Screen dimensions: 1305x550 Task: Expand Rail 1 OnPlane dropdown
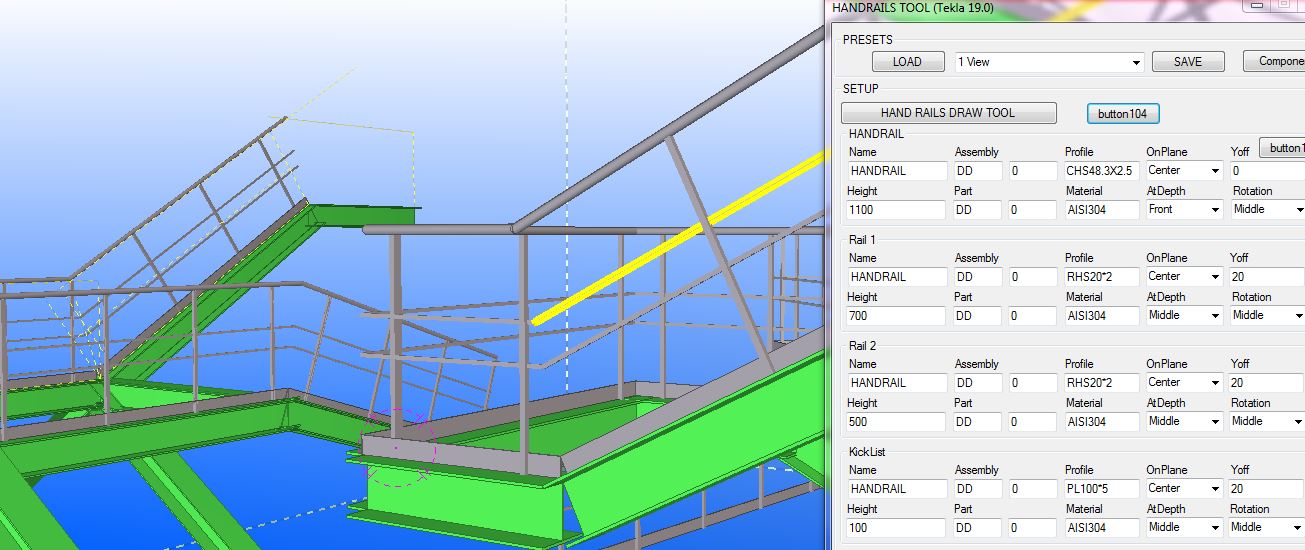1184,277
